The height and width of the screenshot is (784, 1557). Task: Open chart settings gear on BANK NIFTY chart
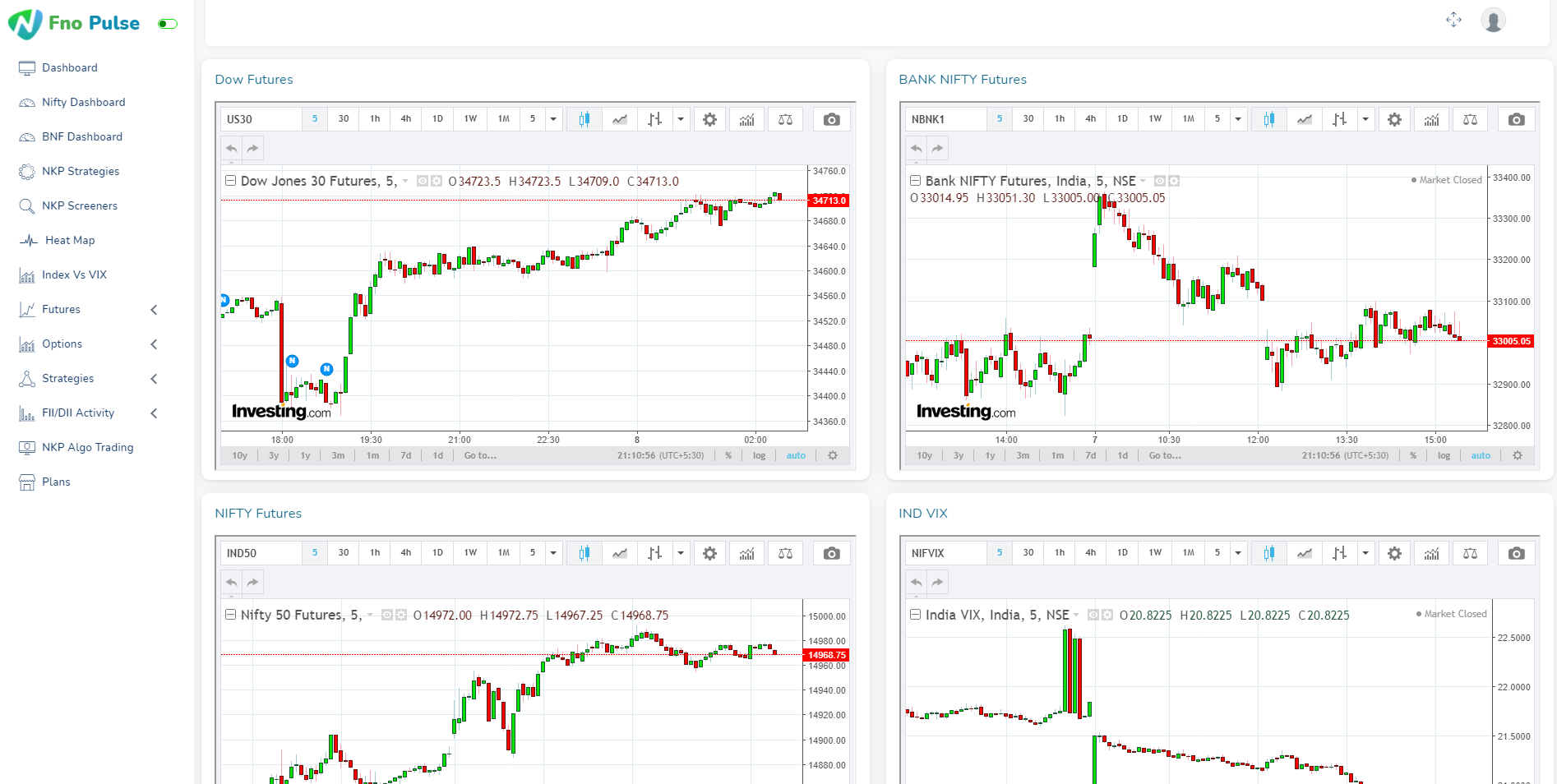1394,119
